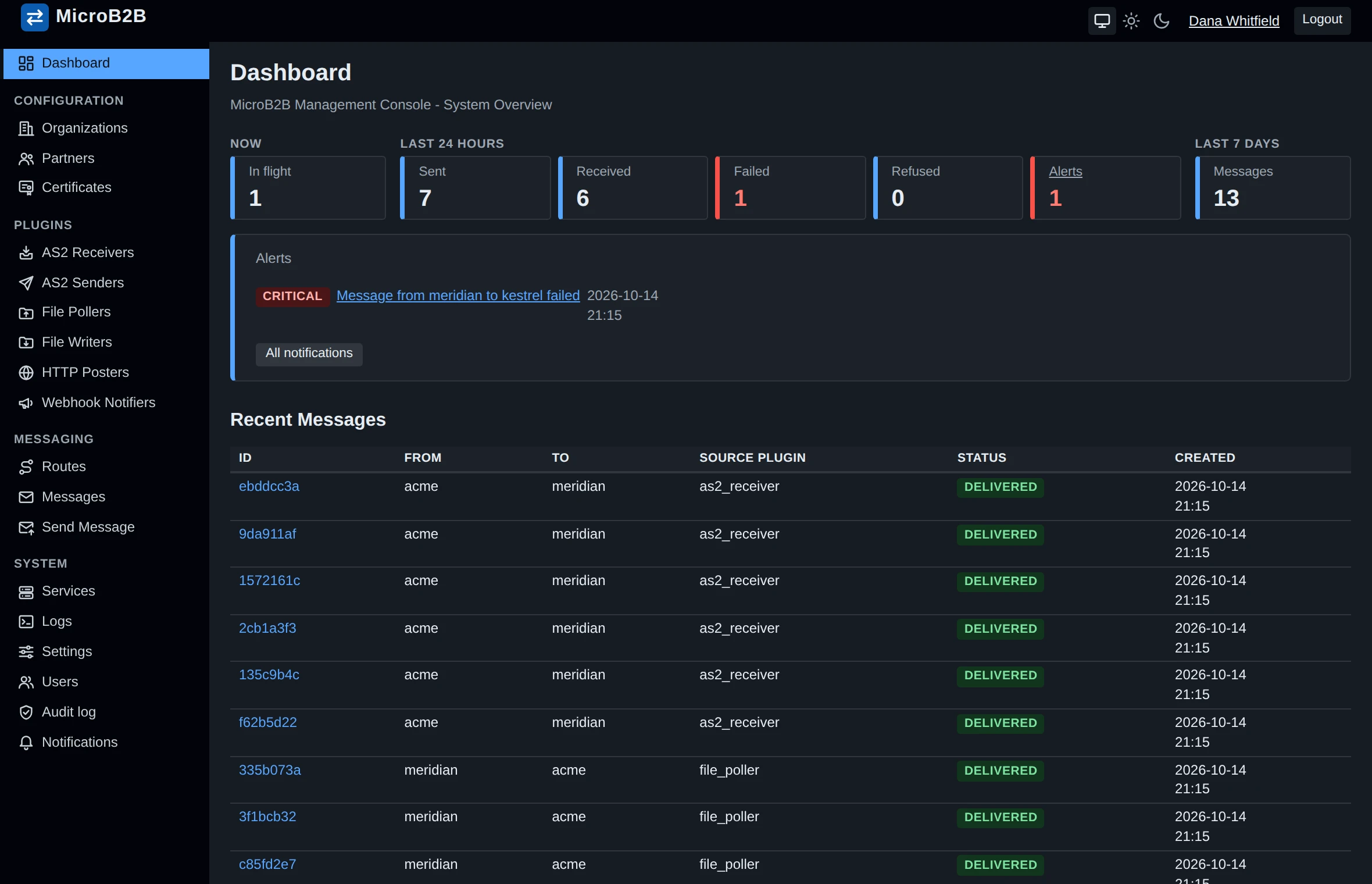Click the Send Message icon

(x=26, y=527)
